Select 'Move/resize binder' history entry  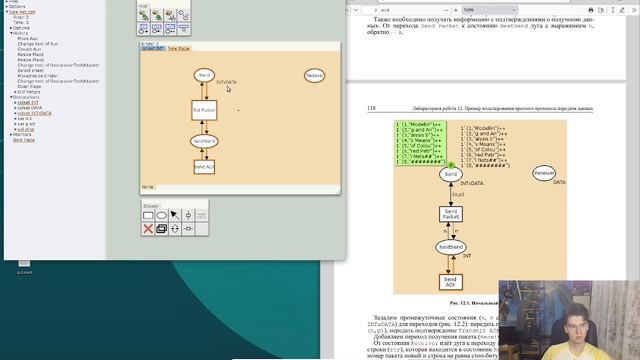(x=37, y=76)
